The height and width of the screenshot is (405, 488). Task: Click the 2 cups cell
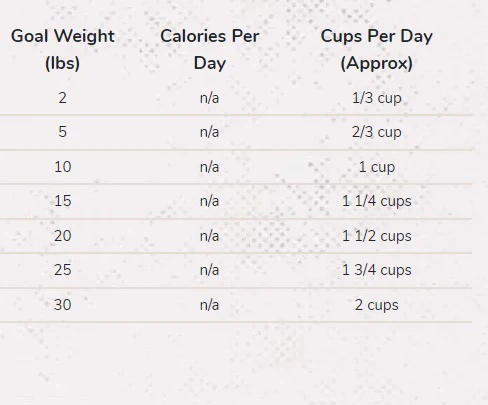click(377, 305)
